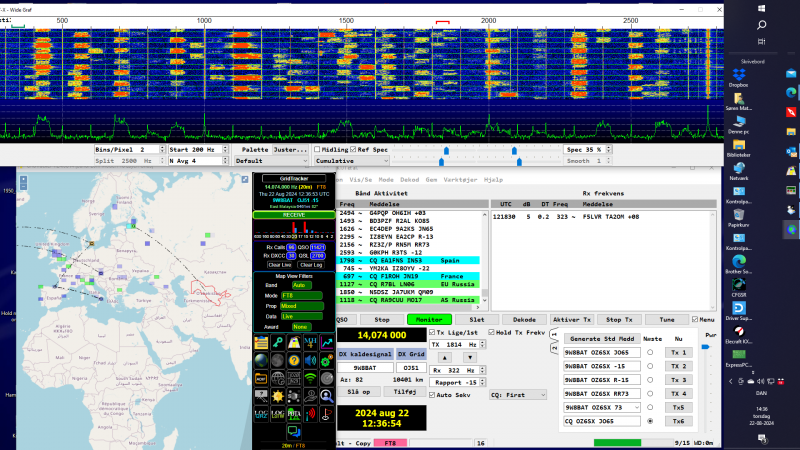Viewport: 800px width, 450px height.
Task: Click the yellow question mark help icon
Action: [295, 360]
